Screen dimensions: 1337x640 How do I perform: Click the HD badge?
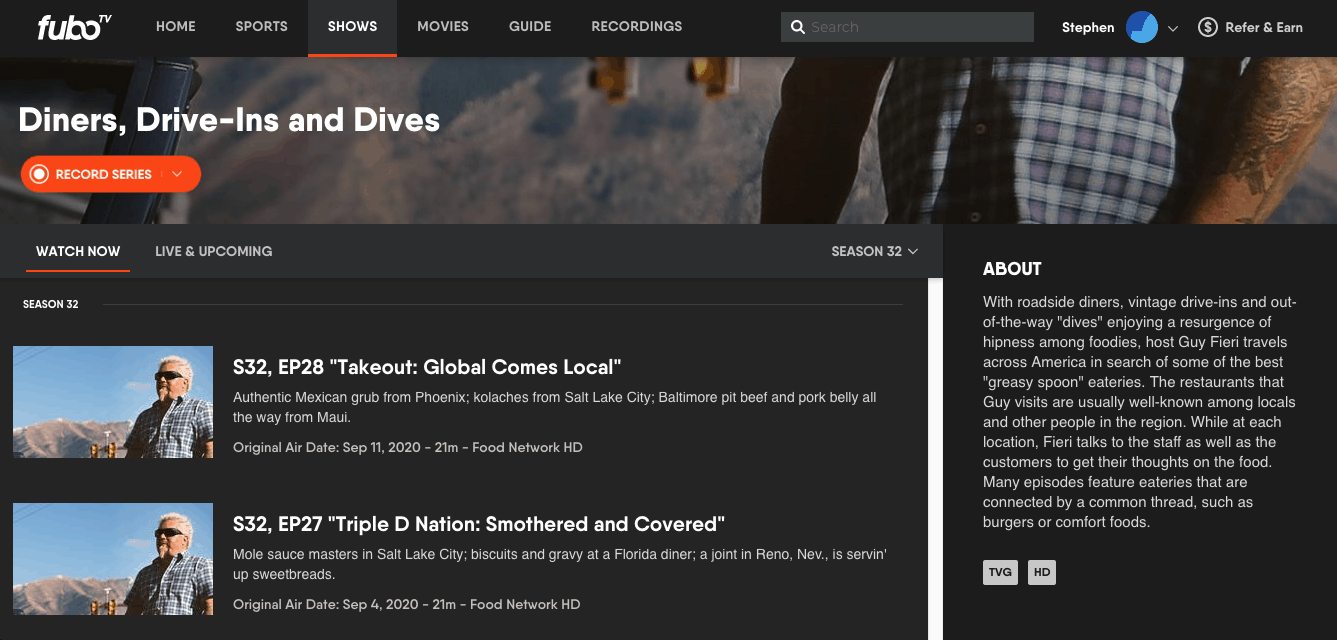click(1042, 573)
